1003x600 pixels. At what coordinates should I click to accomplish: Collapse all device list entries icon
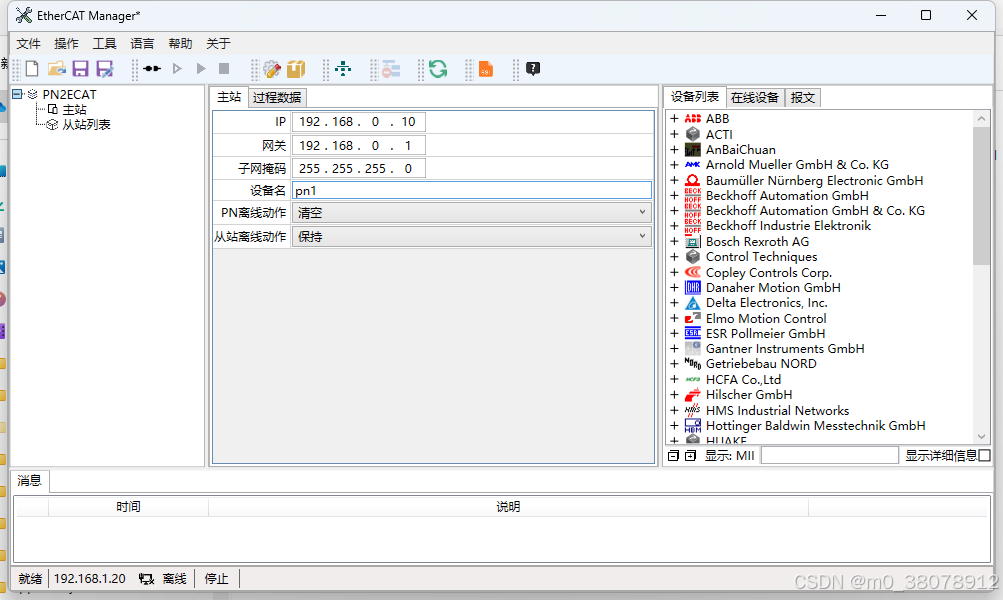coord(674,455)
